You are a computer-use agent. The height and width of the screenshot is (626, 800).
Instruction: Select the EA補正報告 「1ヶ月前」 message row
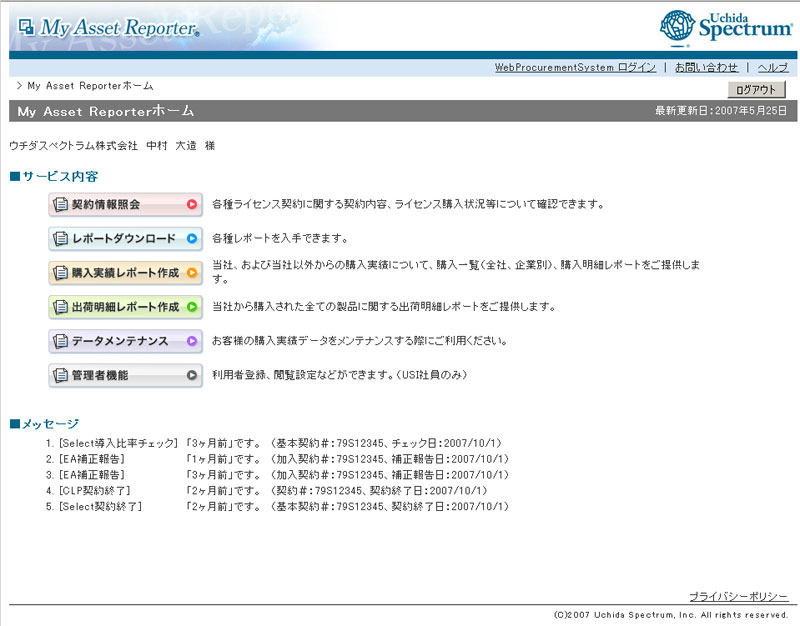(x=278, y=459)
